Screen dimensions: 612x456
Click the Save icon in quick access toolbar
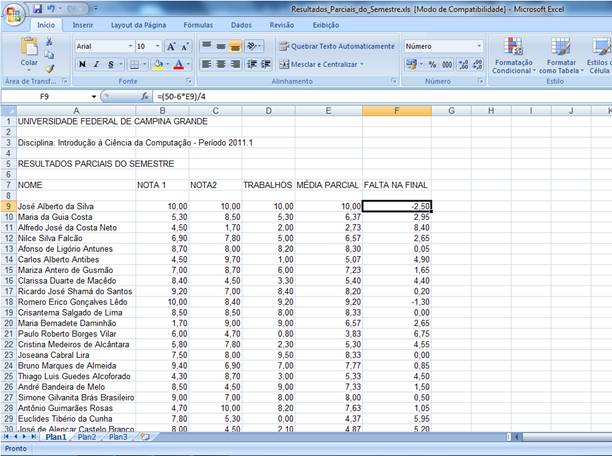tap(38, 8)
